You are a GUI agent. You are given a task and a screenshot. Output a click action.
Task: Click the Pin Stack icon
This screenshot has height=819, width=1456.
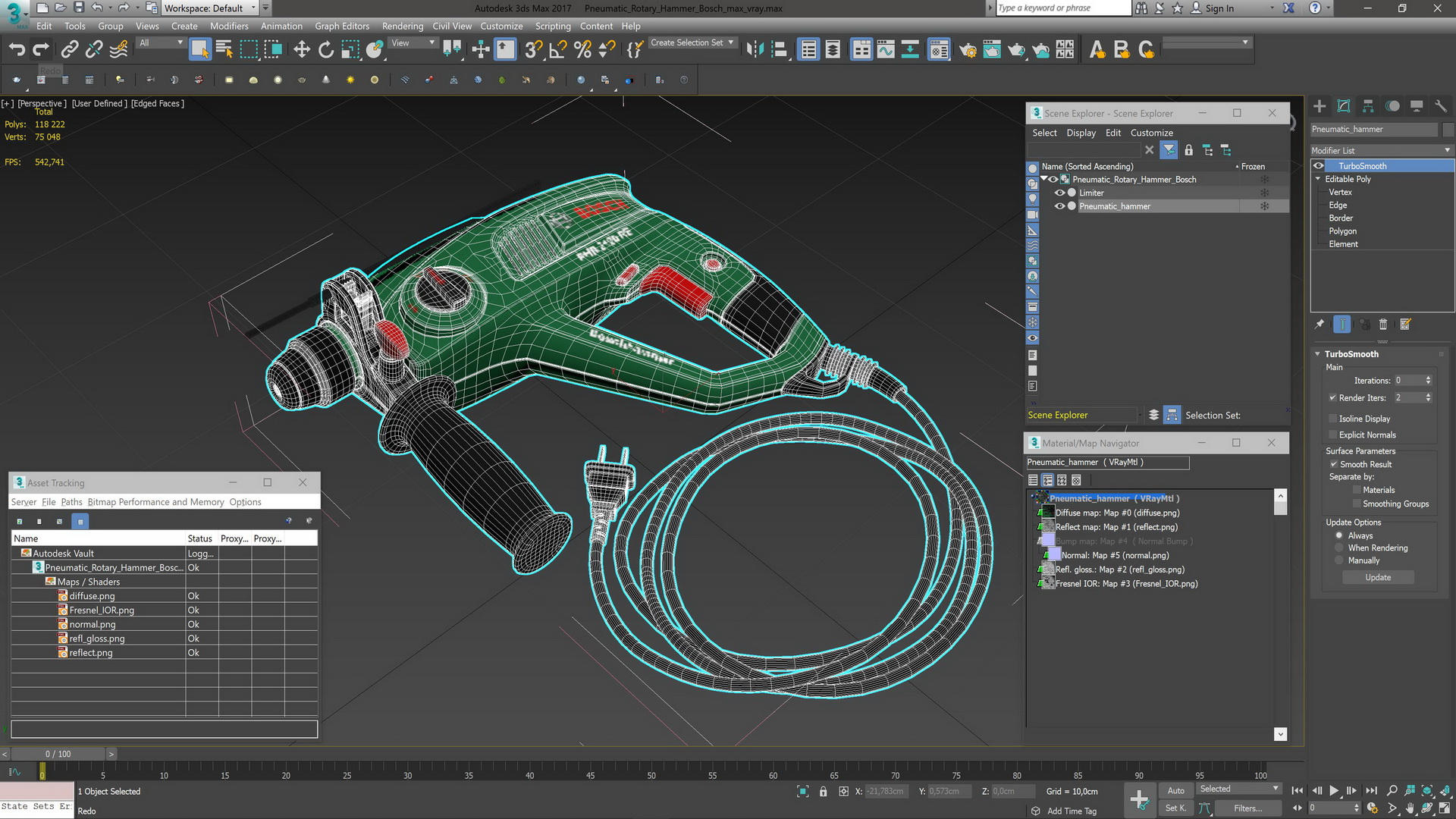tap(1319, 325)
